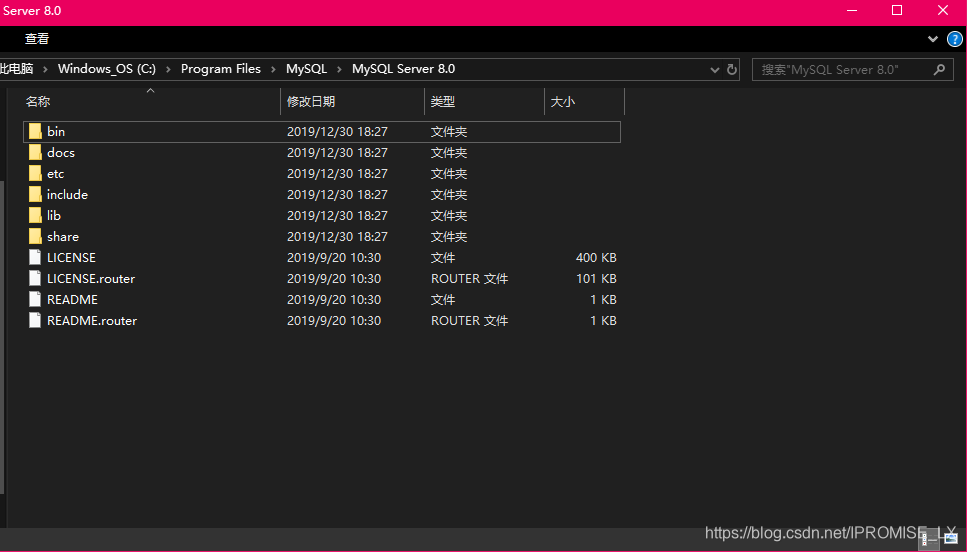Select the LICENSE.router file icon
Image resolution: width=967 pixels, height=552 pixels.
(x=35, y=278)
